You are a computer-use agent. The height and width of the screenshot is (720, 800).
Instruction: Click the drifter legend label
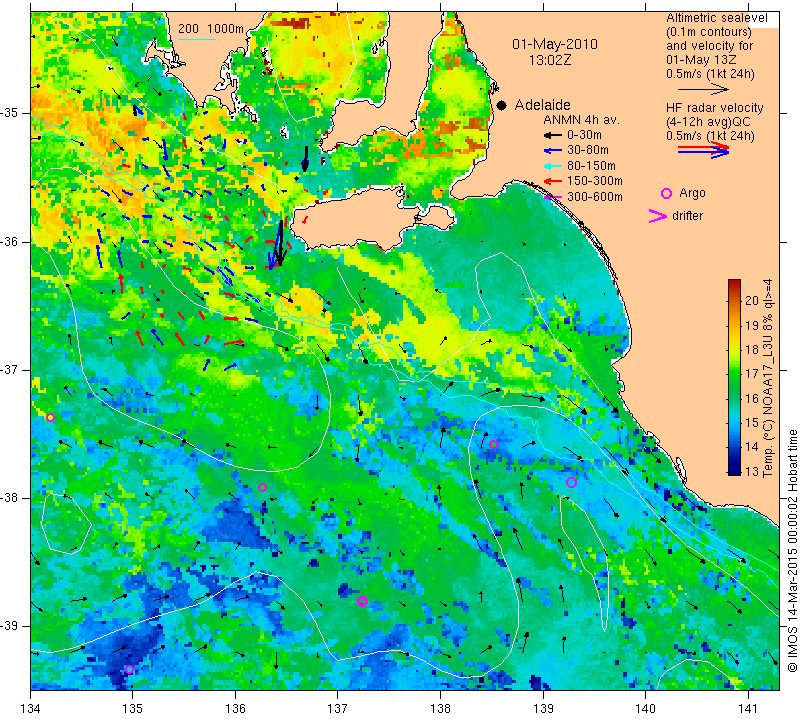click(687, 216)
